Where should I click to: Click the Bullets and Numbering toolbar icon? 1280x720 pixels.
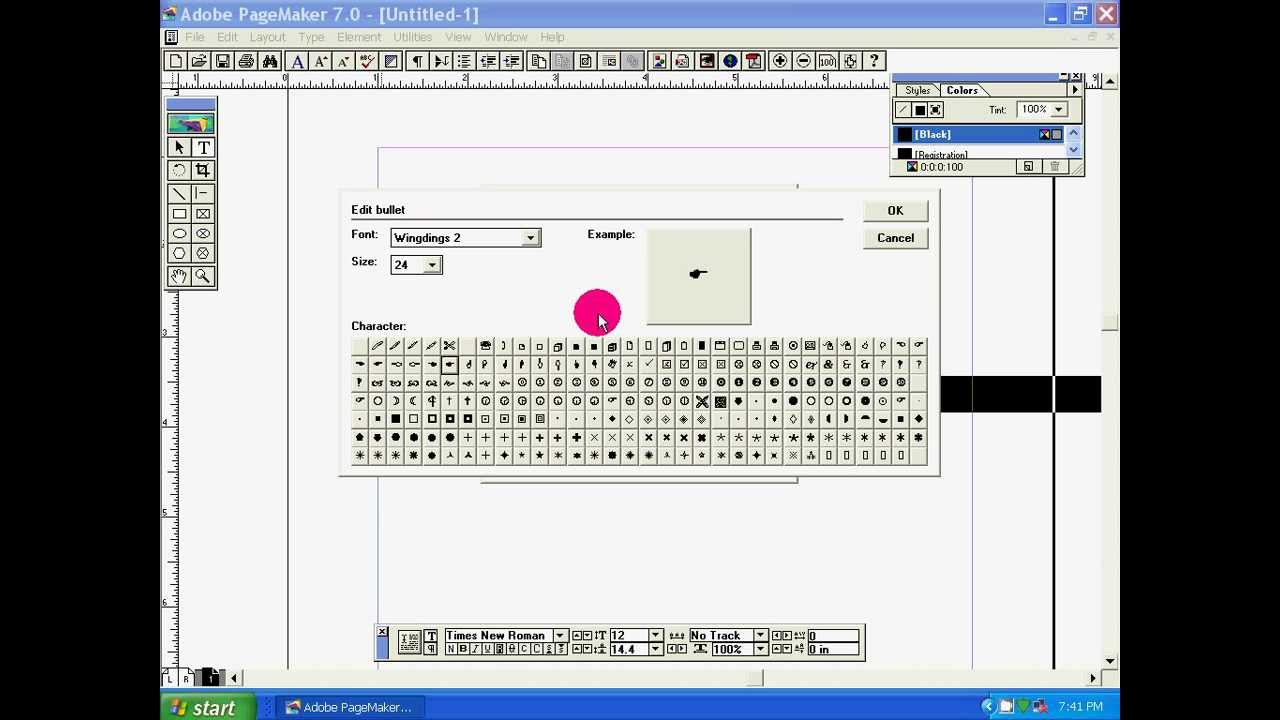click(x=465, y=61)
